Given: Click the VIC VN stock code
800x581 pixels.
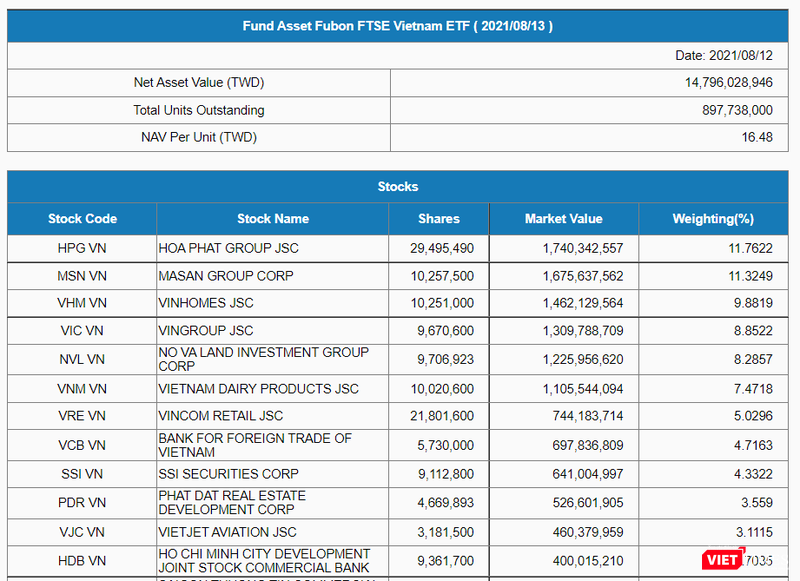Looking at the screenshot, I should [80, 329].
